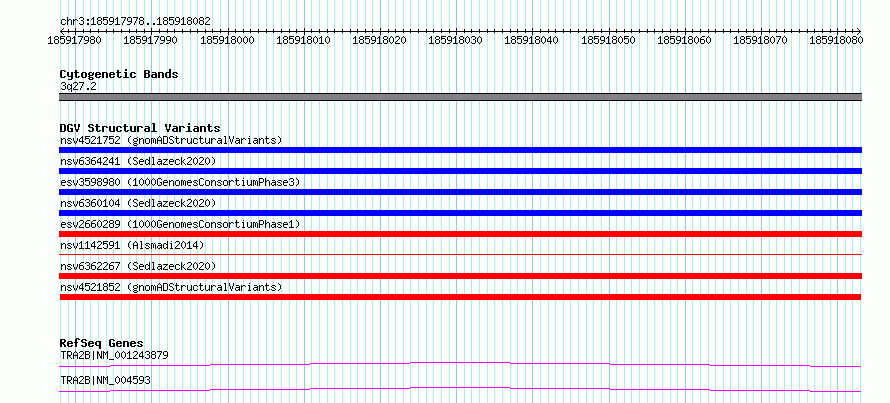This screenshot has width=890, height=403.
Task: Click ruler tick label 185917980
Action: (x=74, y=40)
